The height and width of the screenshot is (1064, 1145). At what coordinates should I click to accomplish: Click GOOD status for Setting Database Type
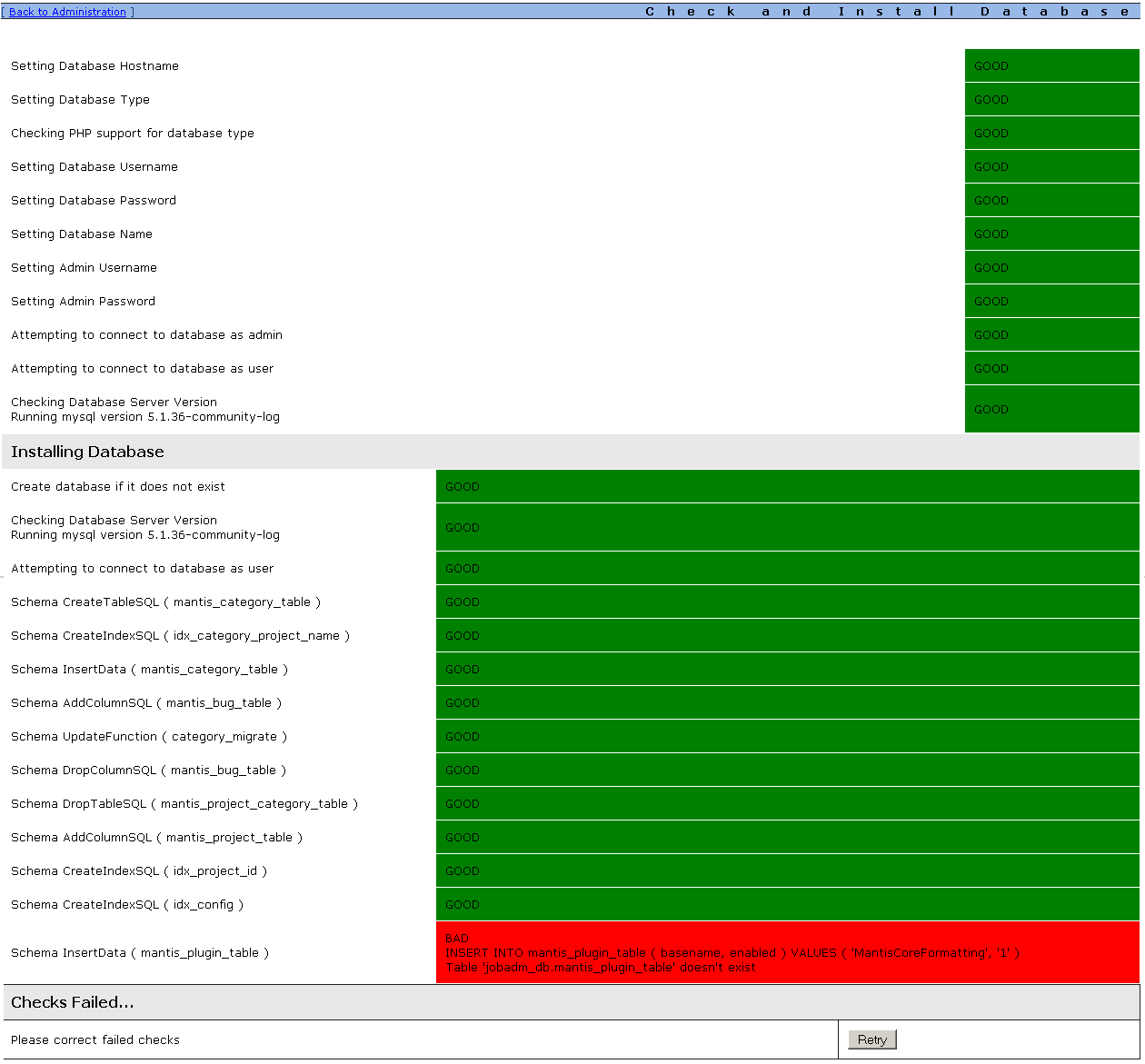[1052, 99]
